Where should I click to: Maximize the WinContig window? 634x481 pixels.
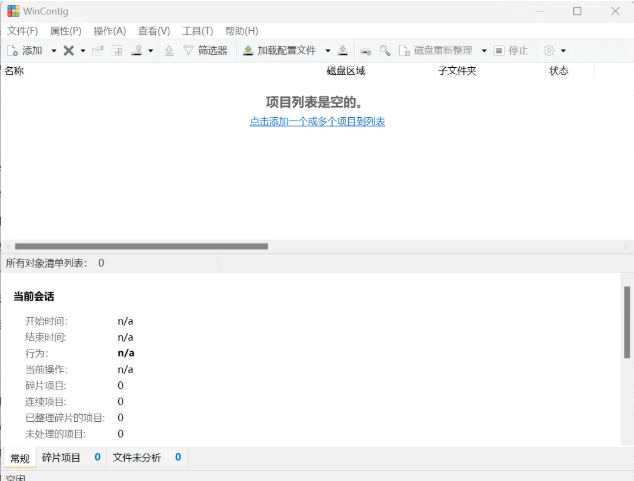[x=577, y=11]
